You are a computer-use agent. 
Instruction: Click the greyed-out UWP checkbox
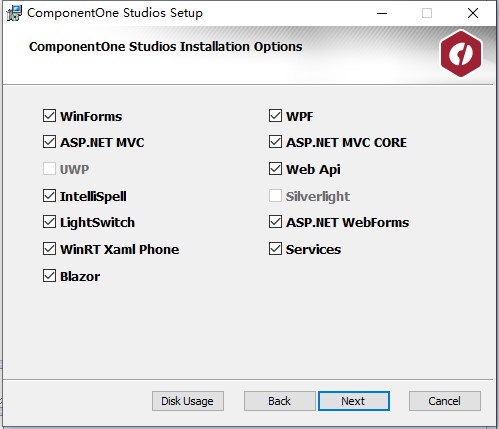49,169
